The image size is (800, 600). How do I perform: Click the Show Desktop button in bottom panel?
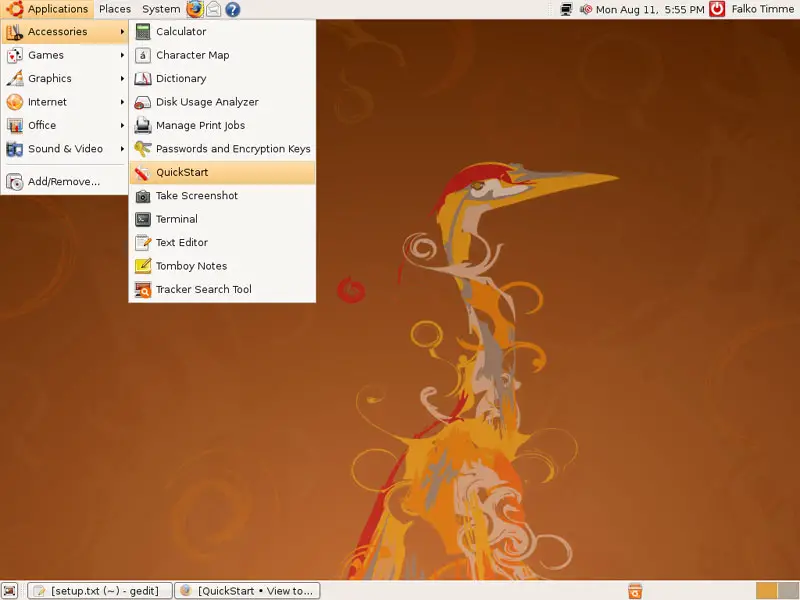click(10, 591)
